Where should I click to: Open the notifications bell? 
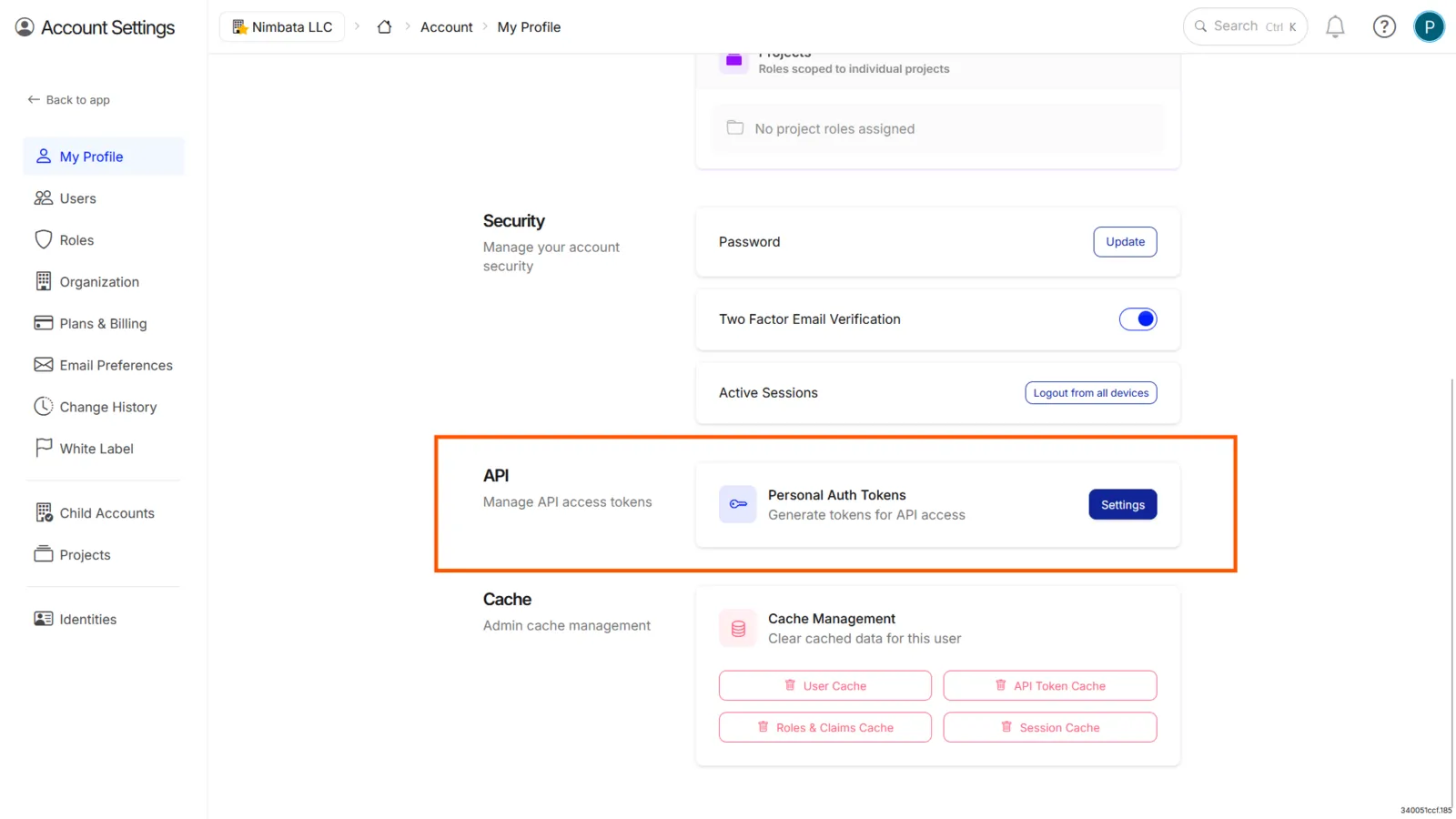(x=1335, y=27)
